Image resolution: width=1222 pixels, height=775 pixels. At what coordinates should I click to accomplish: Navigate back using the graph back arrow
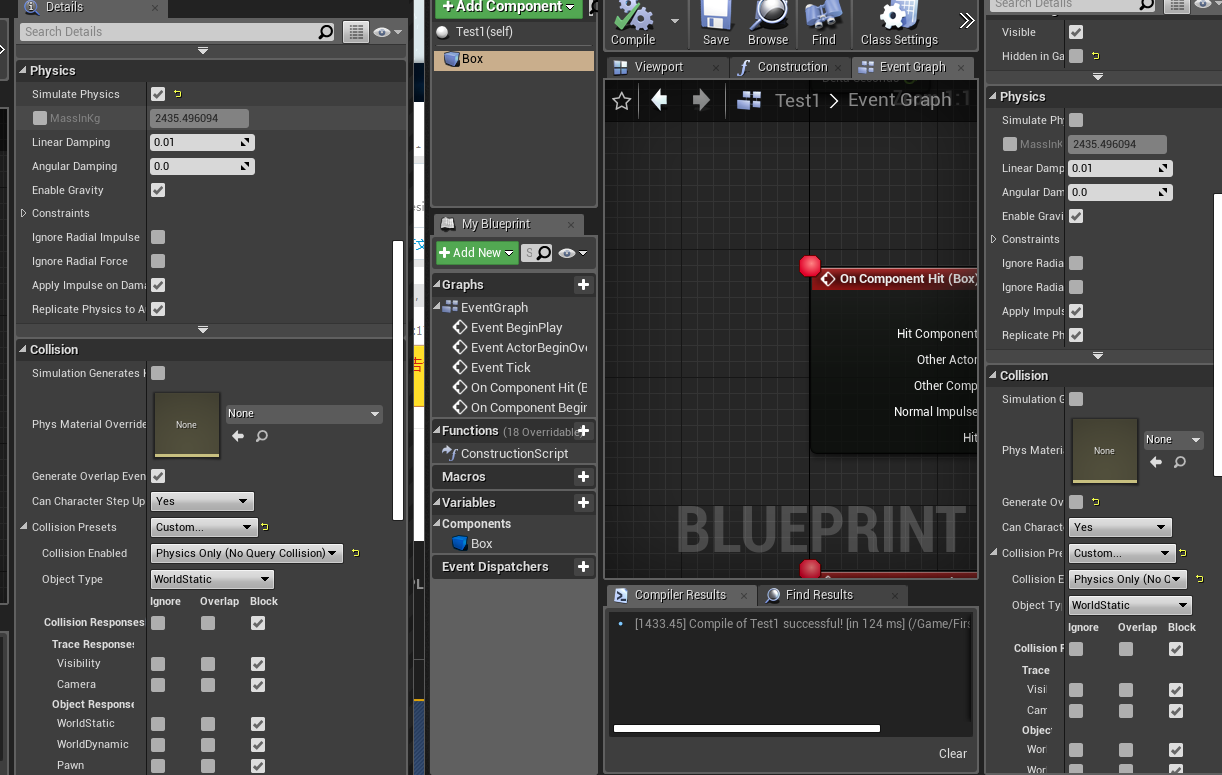click(657, 100)
